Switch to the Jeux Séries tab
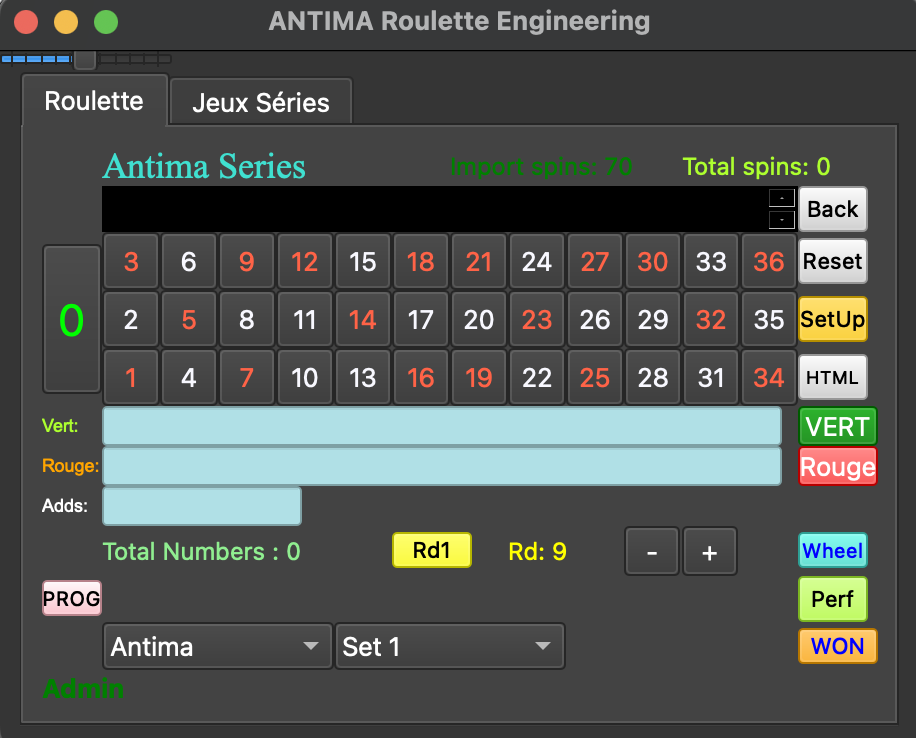The width and height of the screenshot is (916, 738). click(260, 101)
